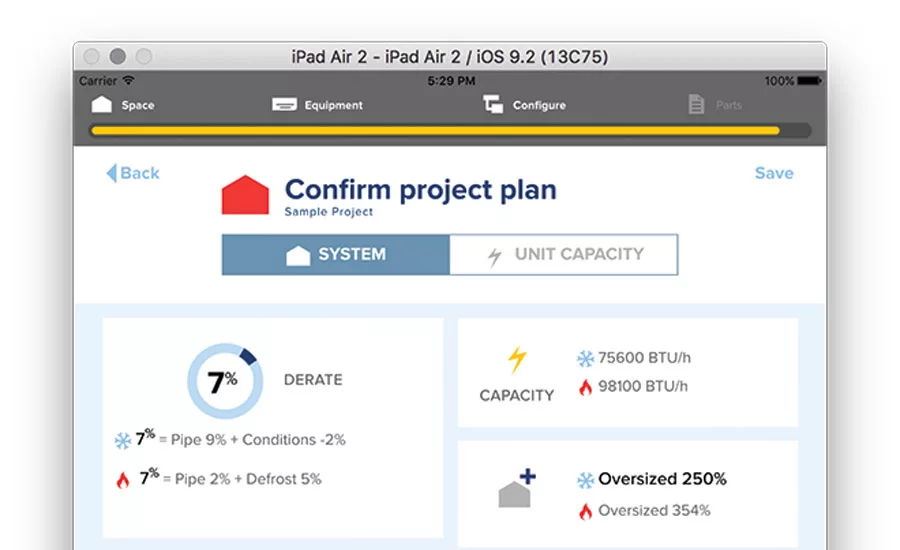Click the snowflake icon beside 75600 BTU/h
This screenshot has width=900, height=550.
(585, 359)
